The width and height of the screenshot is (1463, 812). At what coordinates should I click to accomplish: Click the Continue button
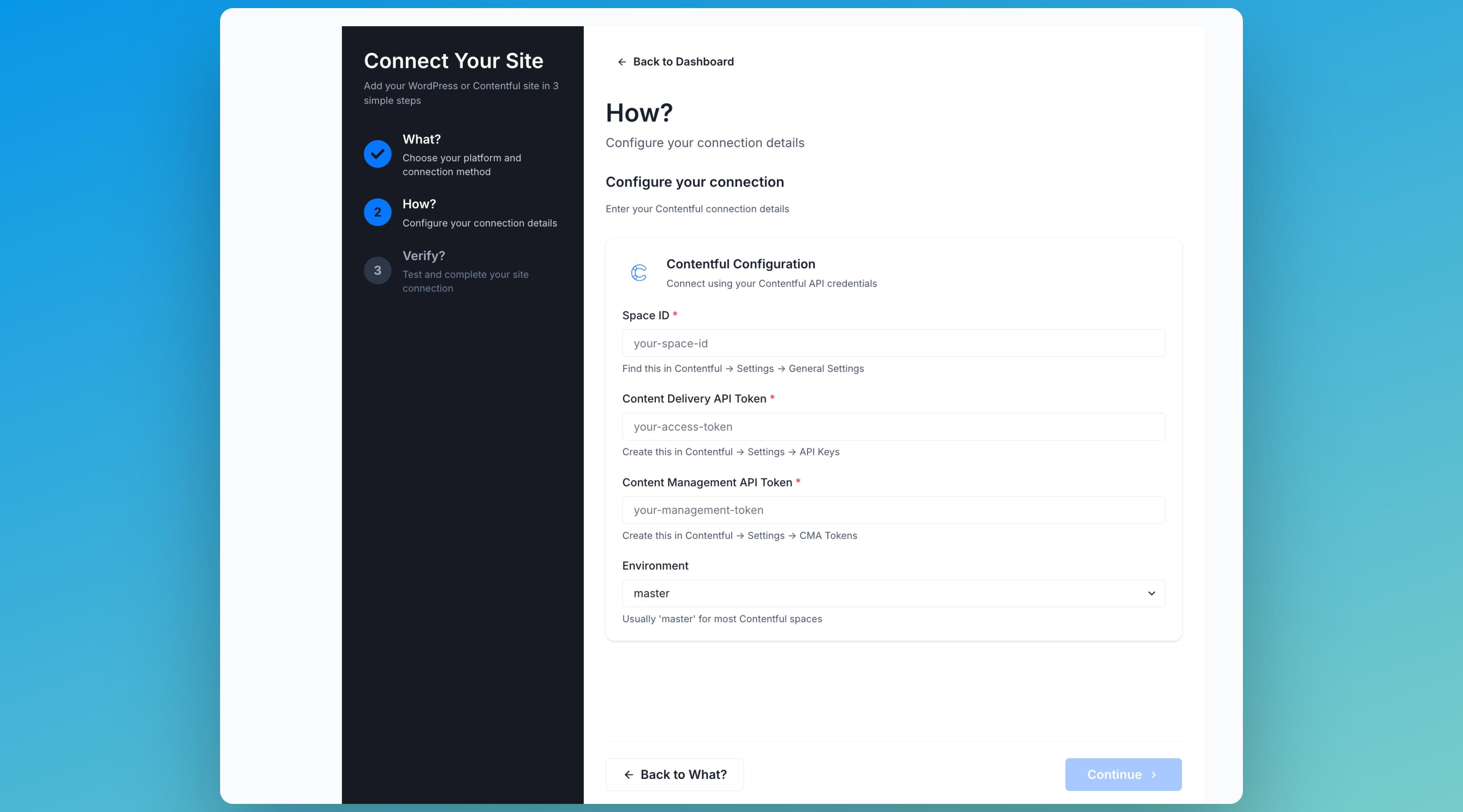point(1122,774)
